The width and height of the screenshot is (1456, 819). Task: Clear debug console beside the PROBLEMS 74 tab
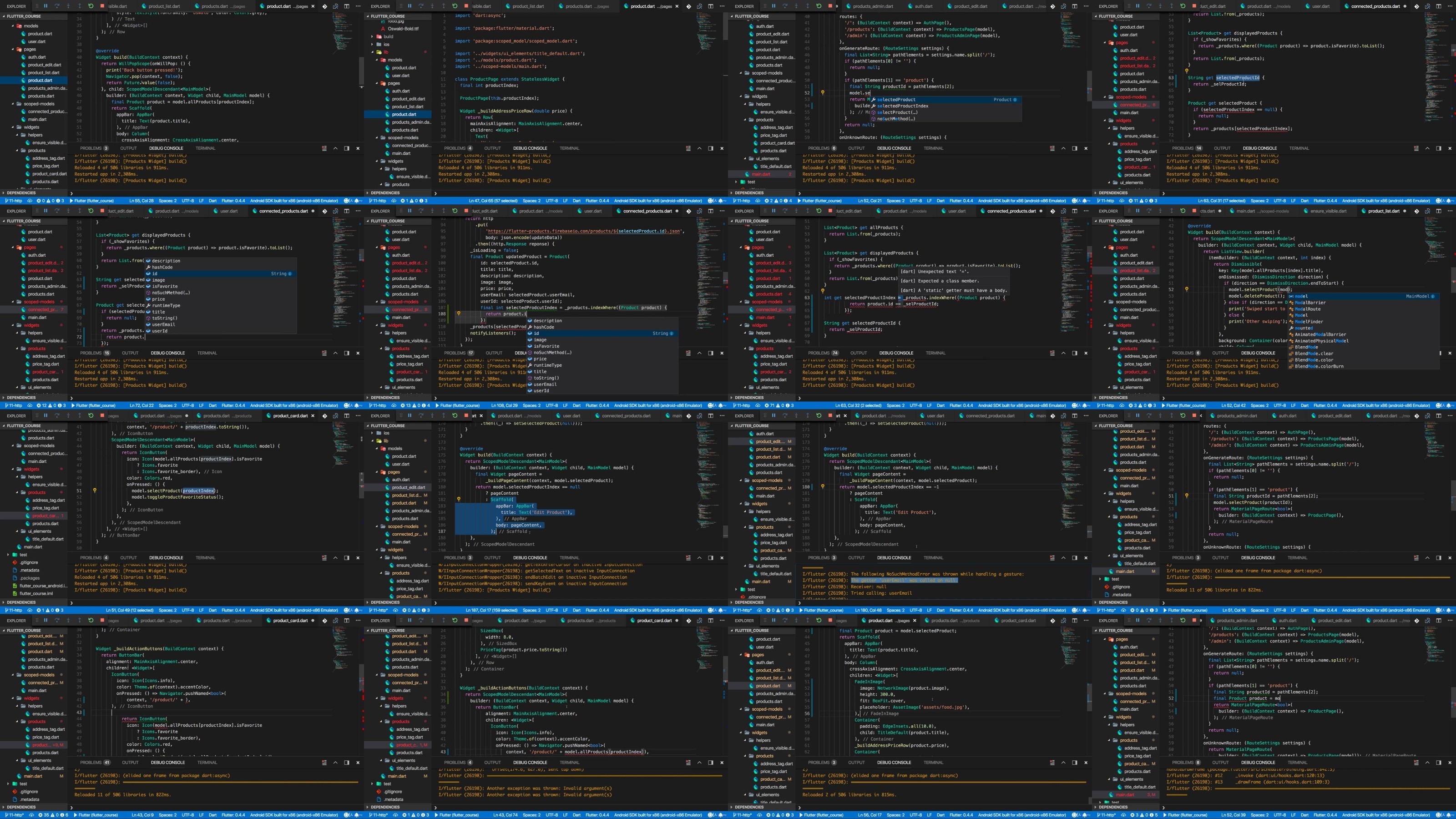[1052, 353]
